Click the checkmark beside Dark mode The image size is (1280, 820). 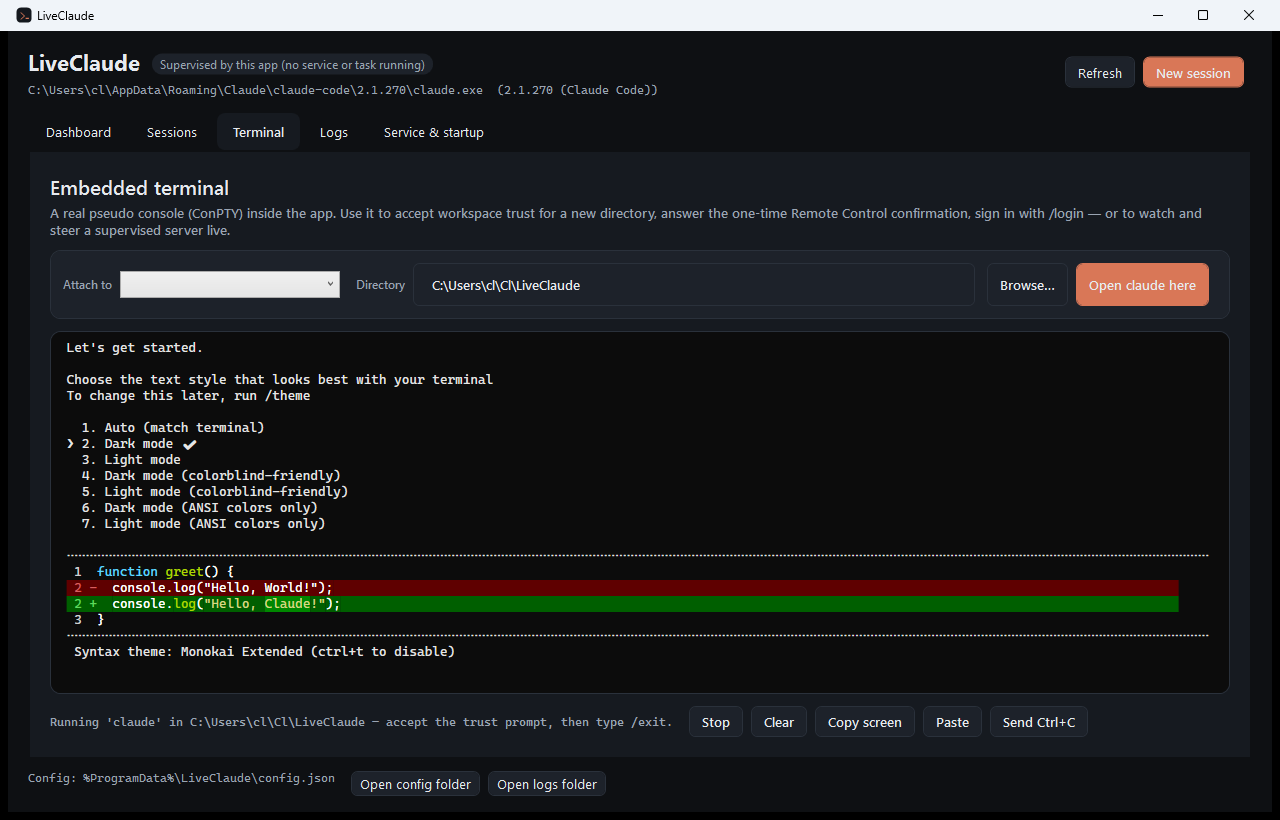coord(190,444)
